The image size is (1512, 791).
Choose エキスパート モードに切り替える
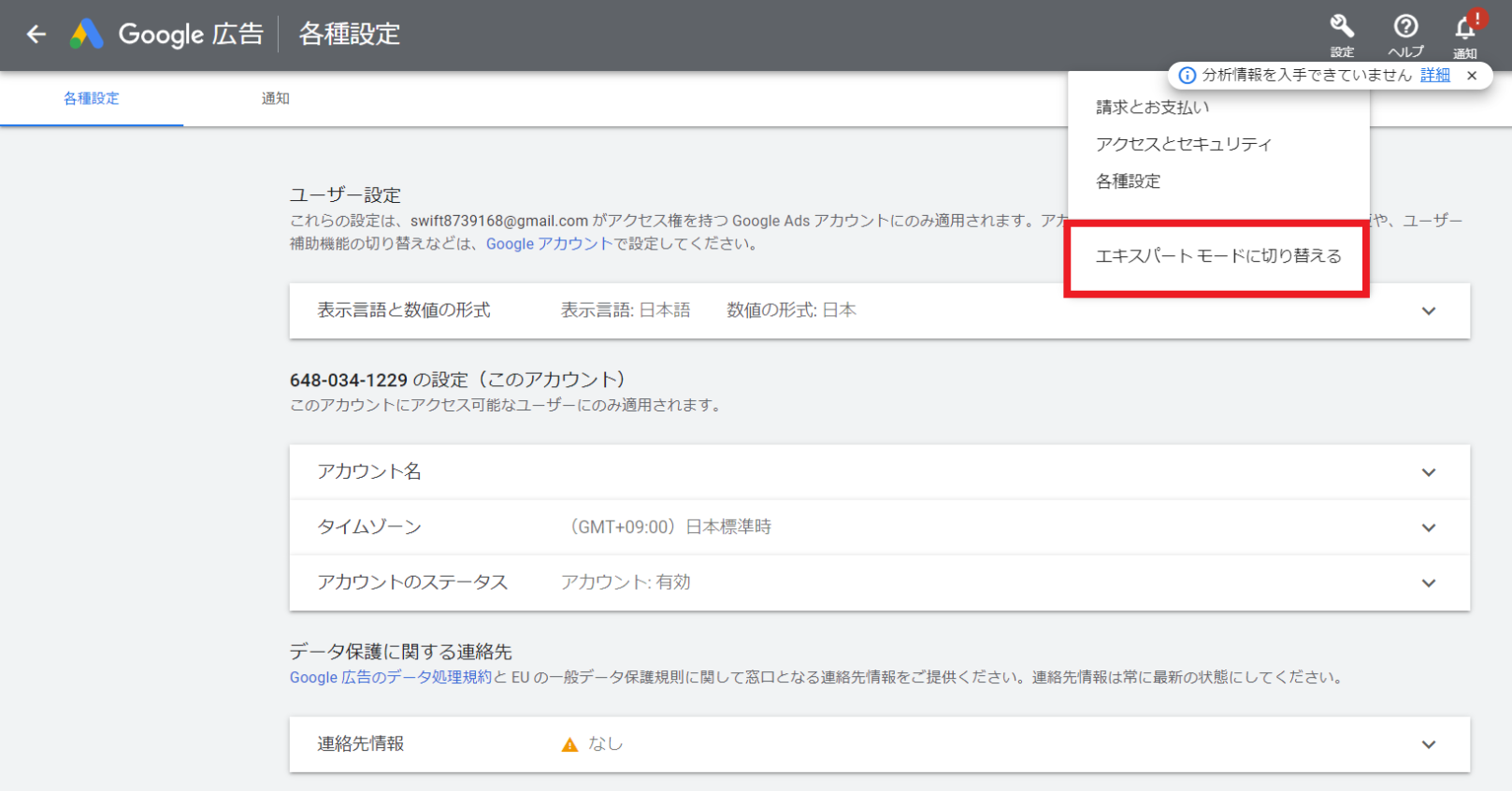coord(1218,256)
